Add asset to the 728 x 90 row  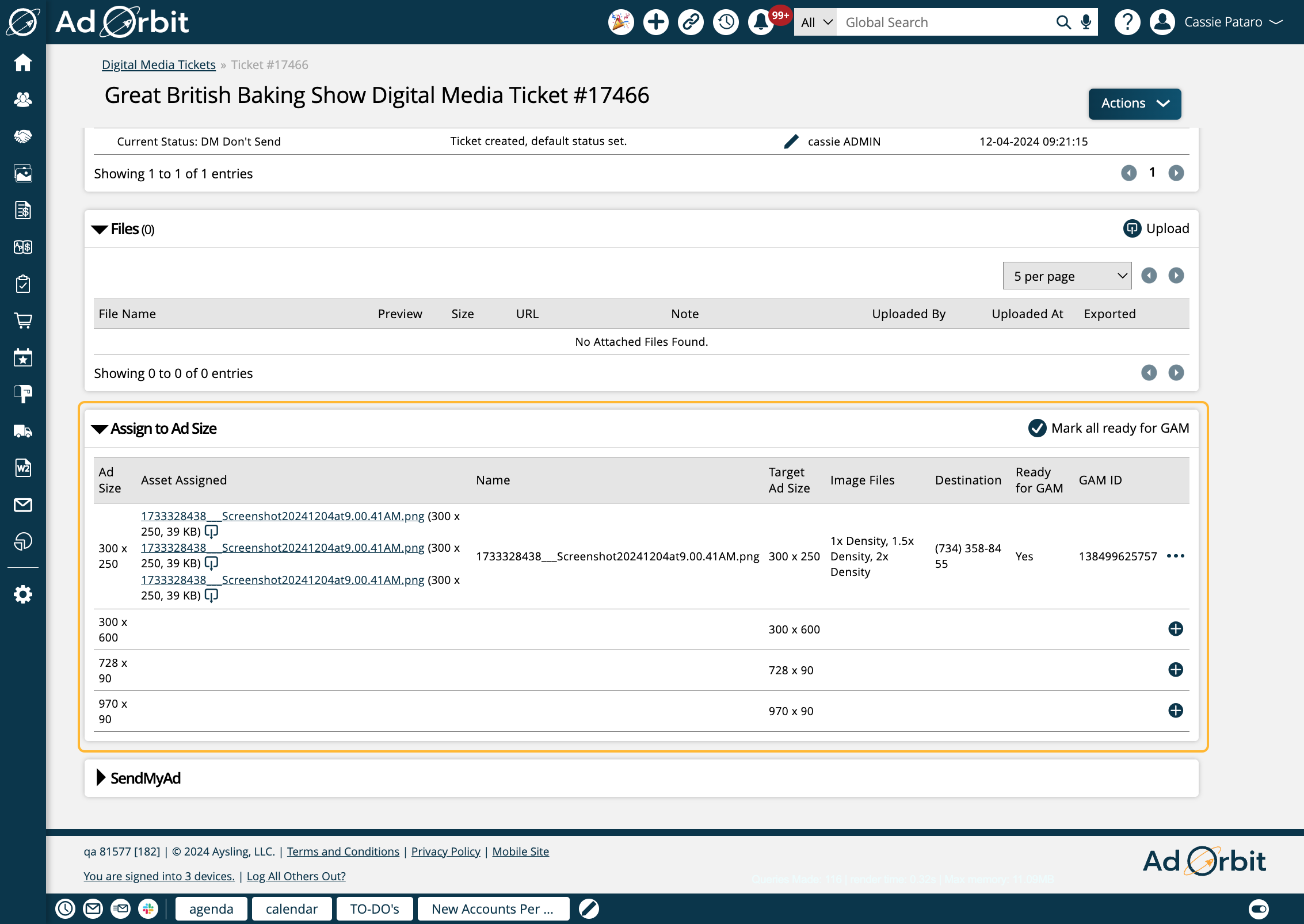click(1176, 670)
